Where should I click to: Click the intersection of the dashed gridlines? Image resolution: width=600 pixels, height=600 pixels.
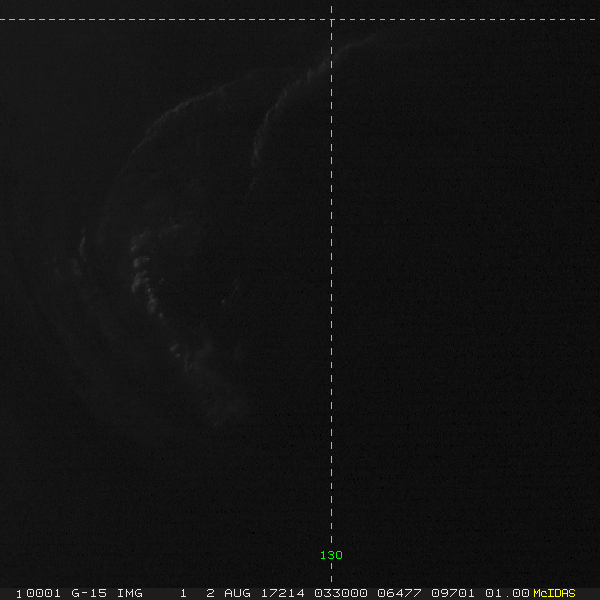click(x=331, y=19)
